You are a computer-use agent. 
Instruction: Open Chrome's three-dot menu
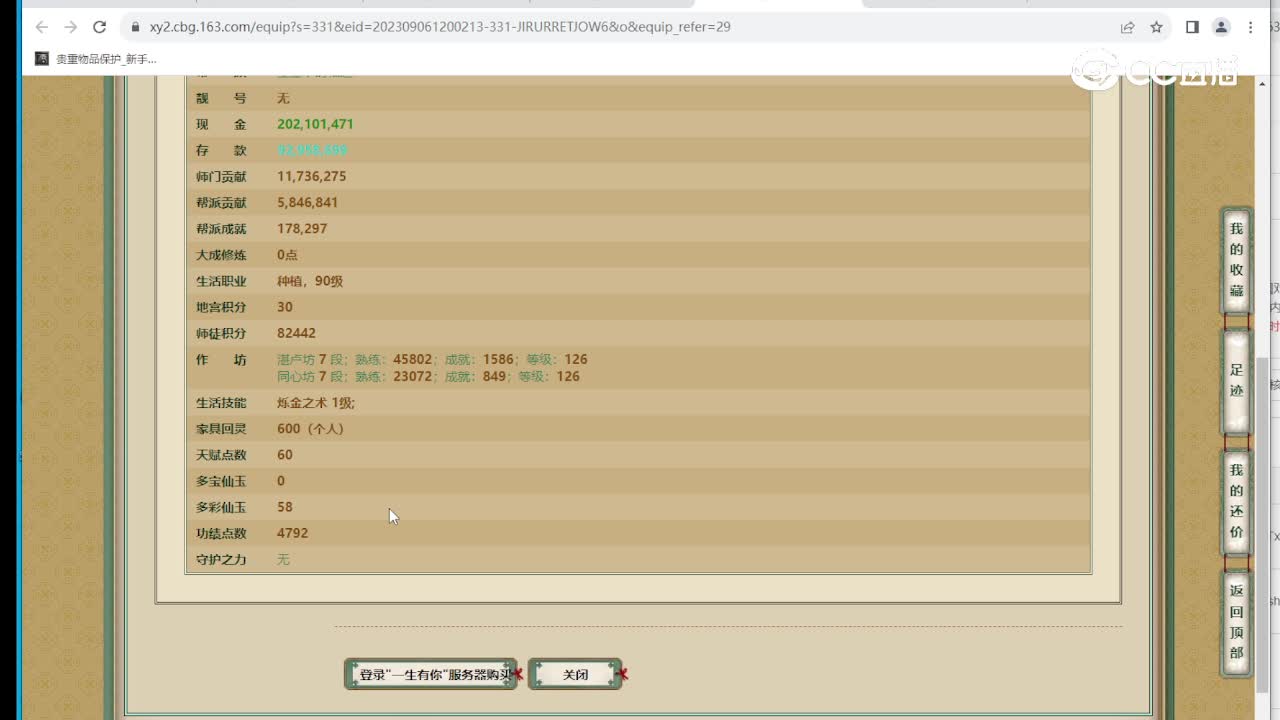coord(1250,27)
